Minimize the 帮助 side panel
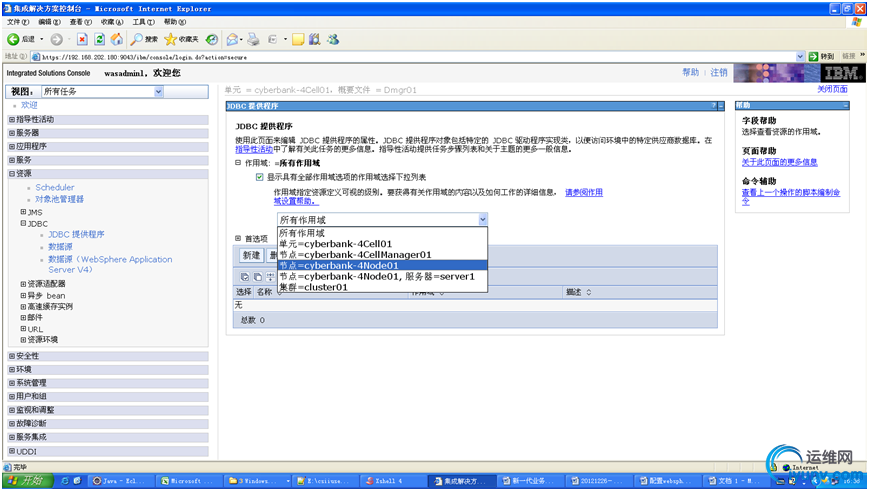Screen dimensions: 869x491 [x=846, y=105]
